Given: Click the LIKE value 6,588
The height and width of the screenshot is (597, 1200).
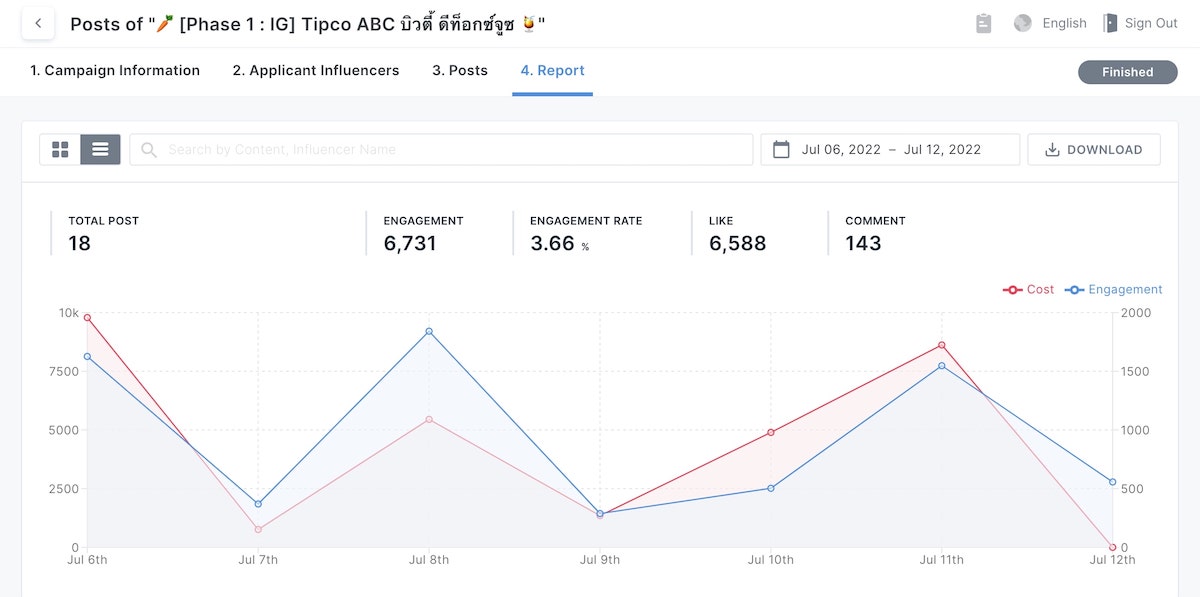Looking at the screenshot, I should point(738,243).
